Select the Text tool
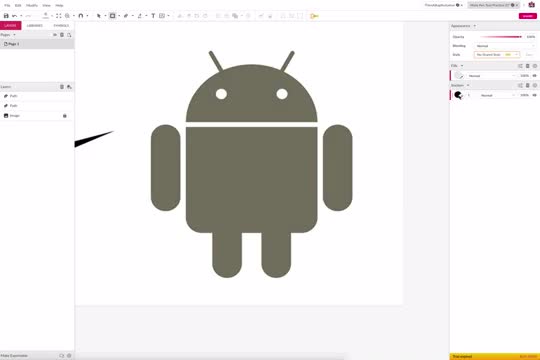The image size is (540, 360). (x=153, y=16)
